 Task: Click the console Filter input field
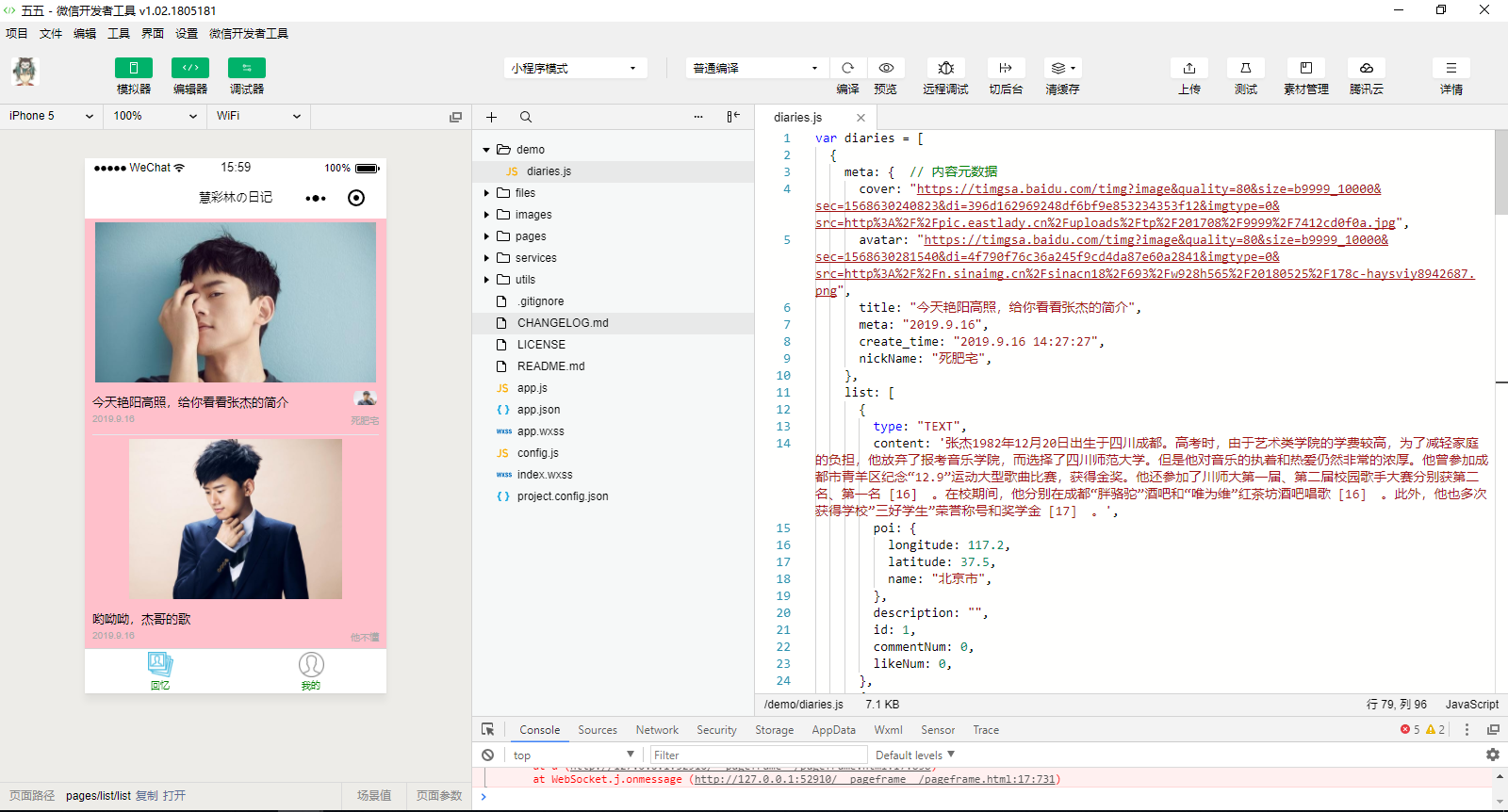coord(759,755)
